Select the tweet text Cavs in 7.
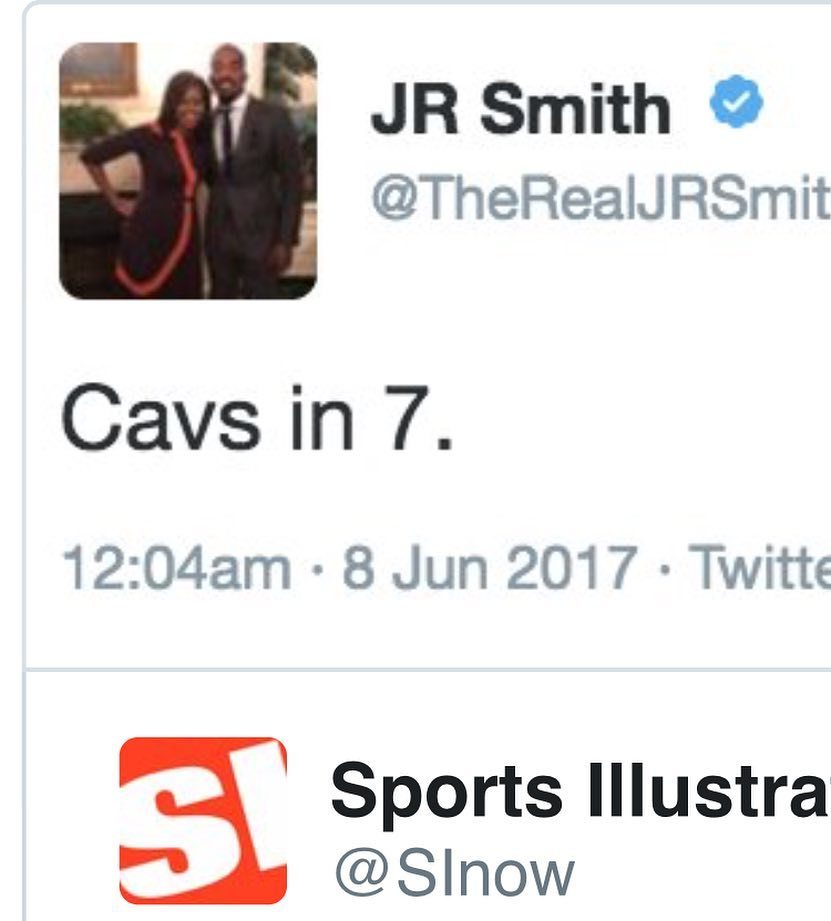Screen dimensions: 831x921 (x=257, y=418)
